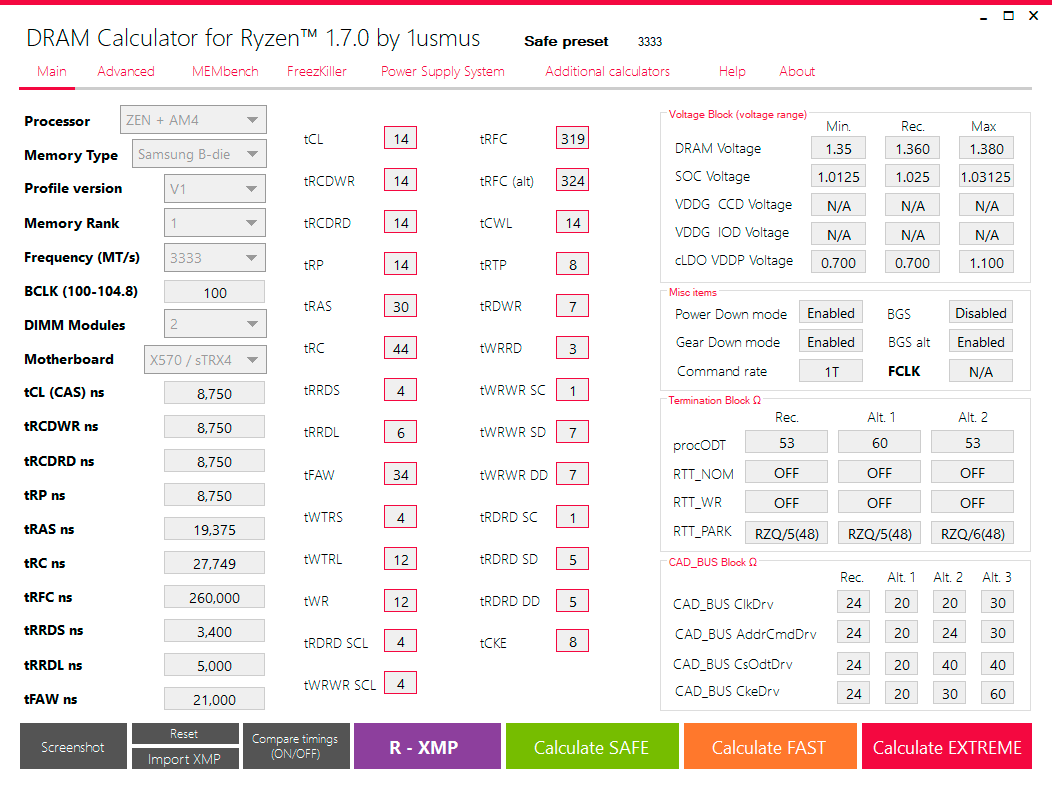Click the BCLK input field
This screenshot has height=790, width=1052.
(215, 293)
